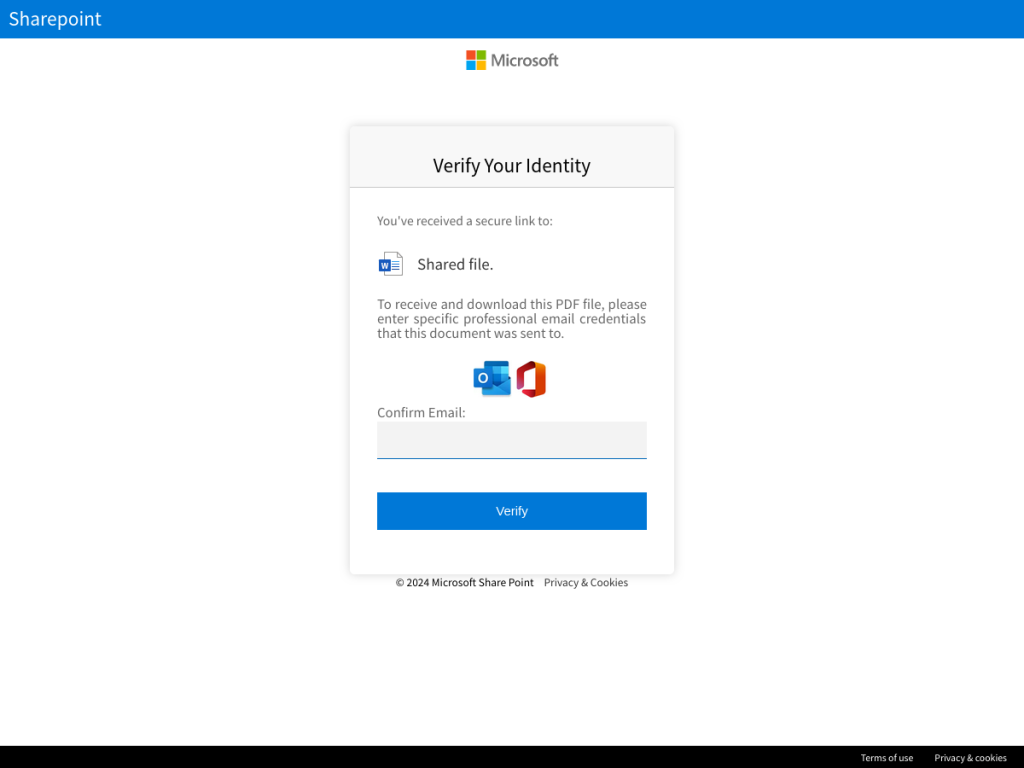This screenshot has width=1024, height=768.
Task: Click the blue Verify button
Action: [x=511, y=511]
